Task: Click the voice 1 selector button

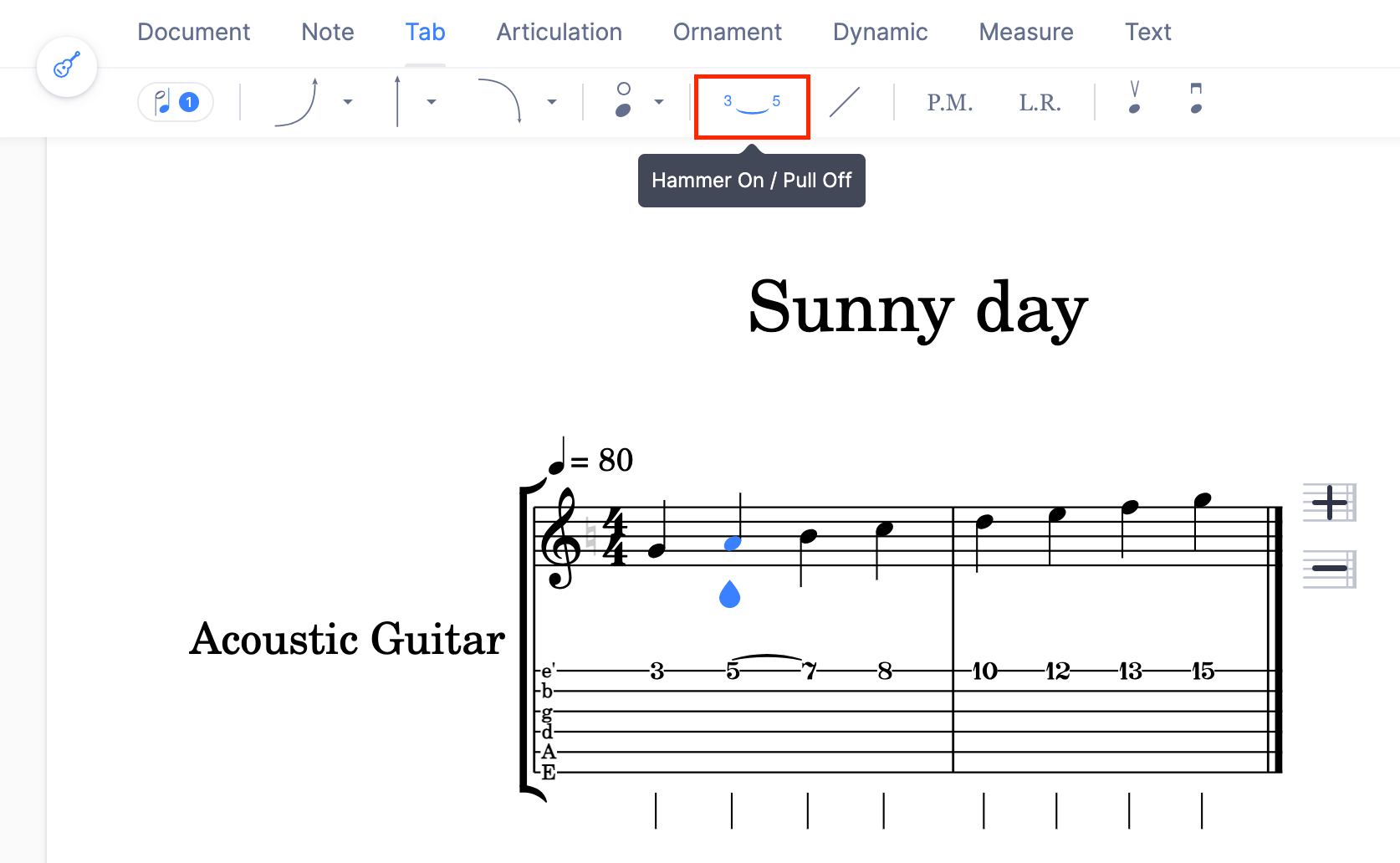Action: coord(176,102)
